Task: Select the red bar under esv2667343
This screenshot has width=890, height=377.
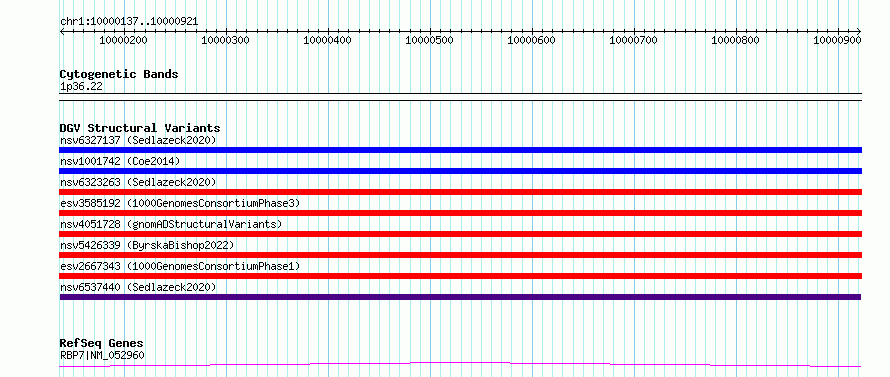Action: point(460,276)
